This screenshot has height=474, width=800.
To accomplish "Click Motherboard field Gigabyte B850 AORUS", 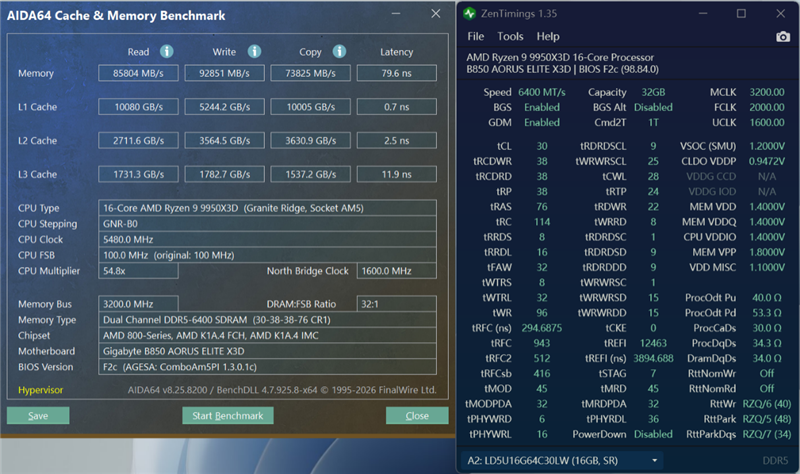I will coord(267,351).
